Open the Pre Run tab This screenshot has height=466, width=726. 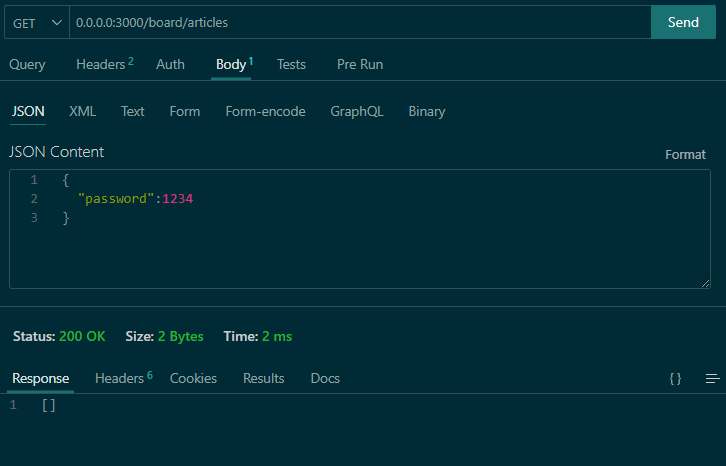point(360,64)
